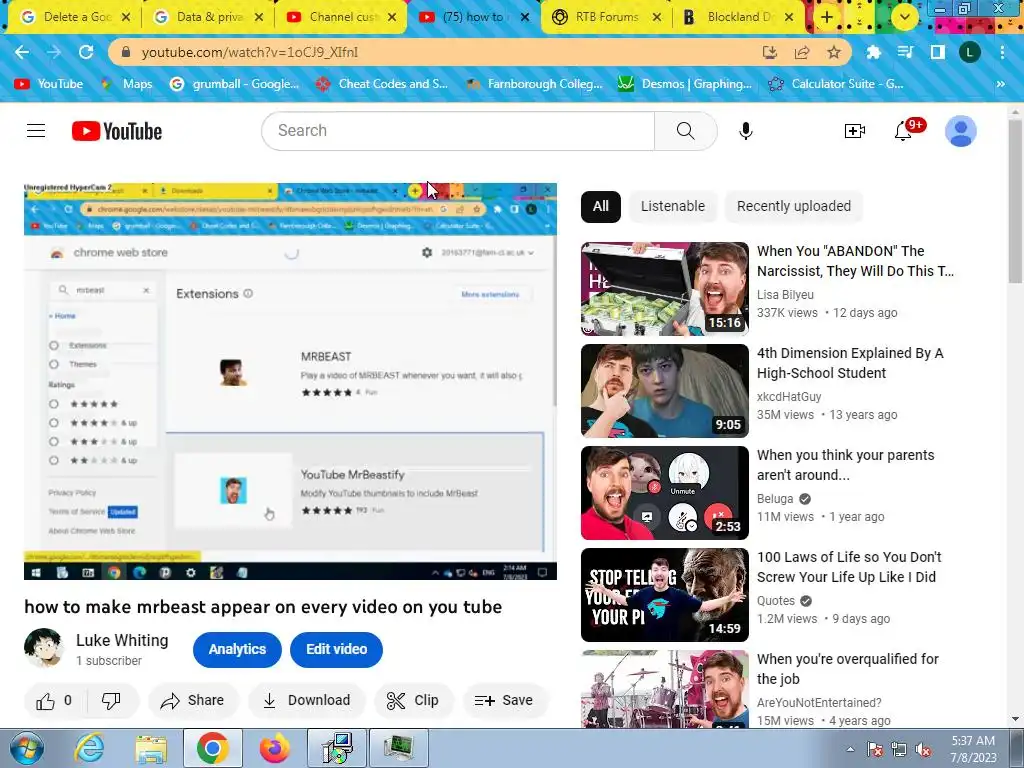The image size is (1024, 768).
Task: Open Windows Explorer folder on taskbar
Action: click(x=151, y=748)
